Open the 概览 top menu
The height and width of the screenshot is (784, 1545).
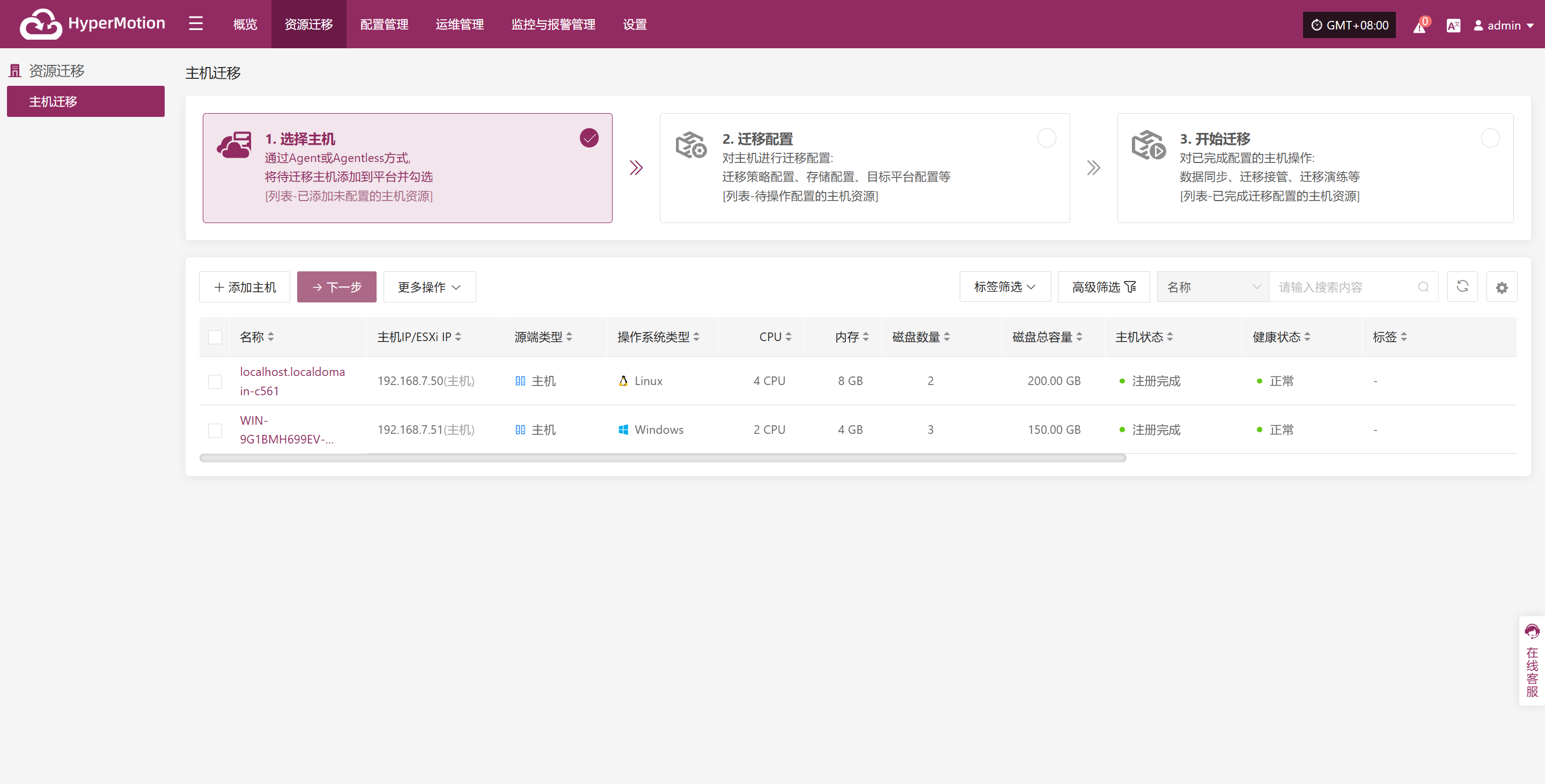245,24
